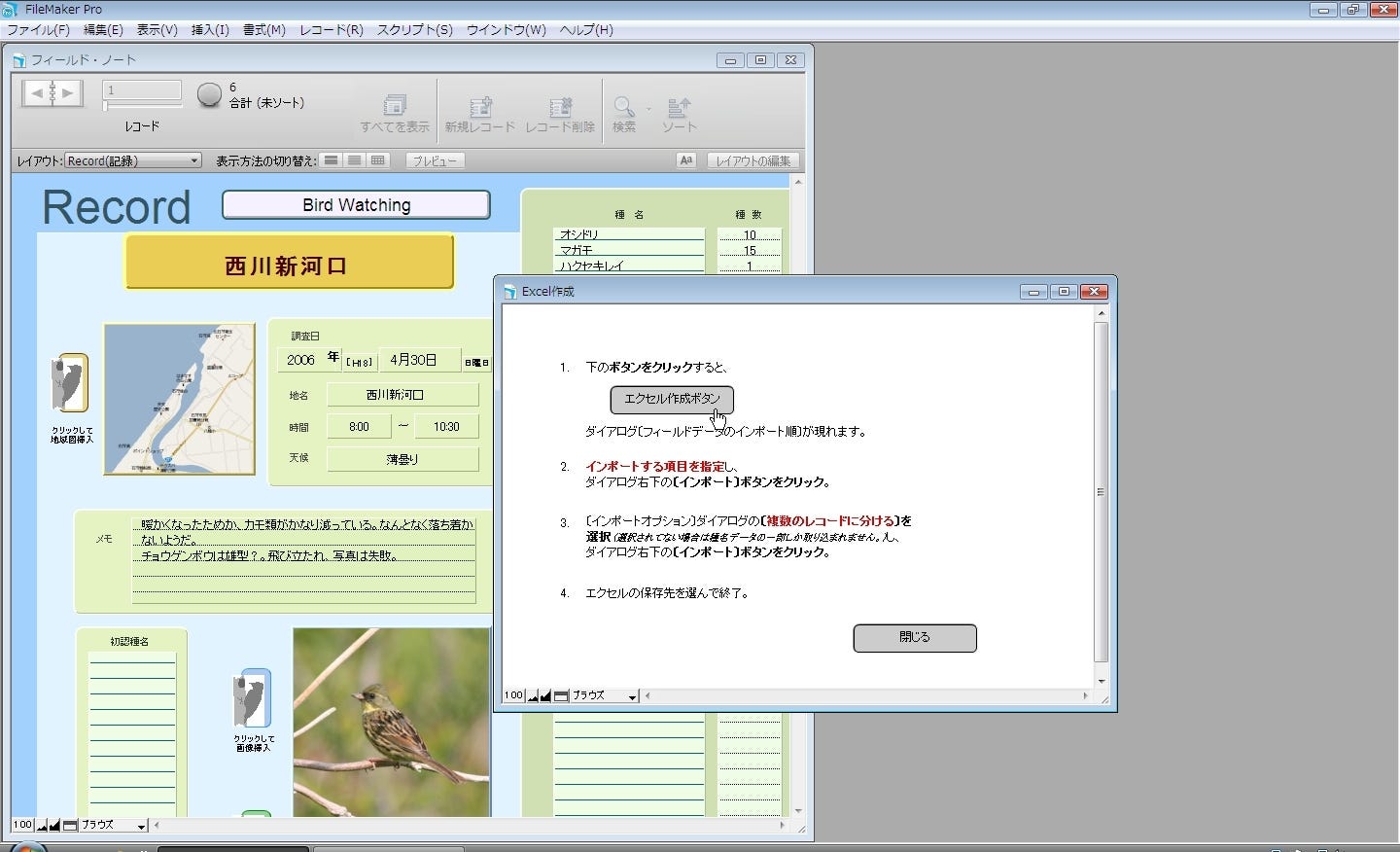Image resolution: width=1400 pixels, height=852 pixels.
Task: Open the Layout Record(記録) dropdown
Action: pos(132,160)
